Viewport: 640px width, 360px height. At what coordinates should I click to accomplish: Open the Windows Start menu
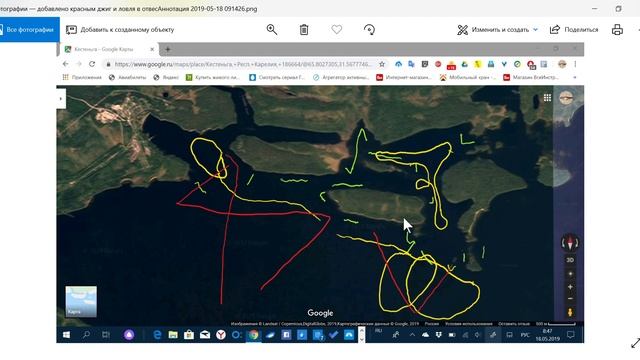pos(67,335)
